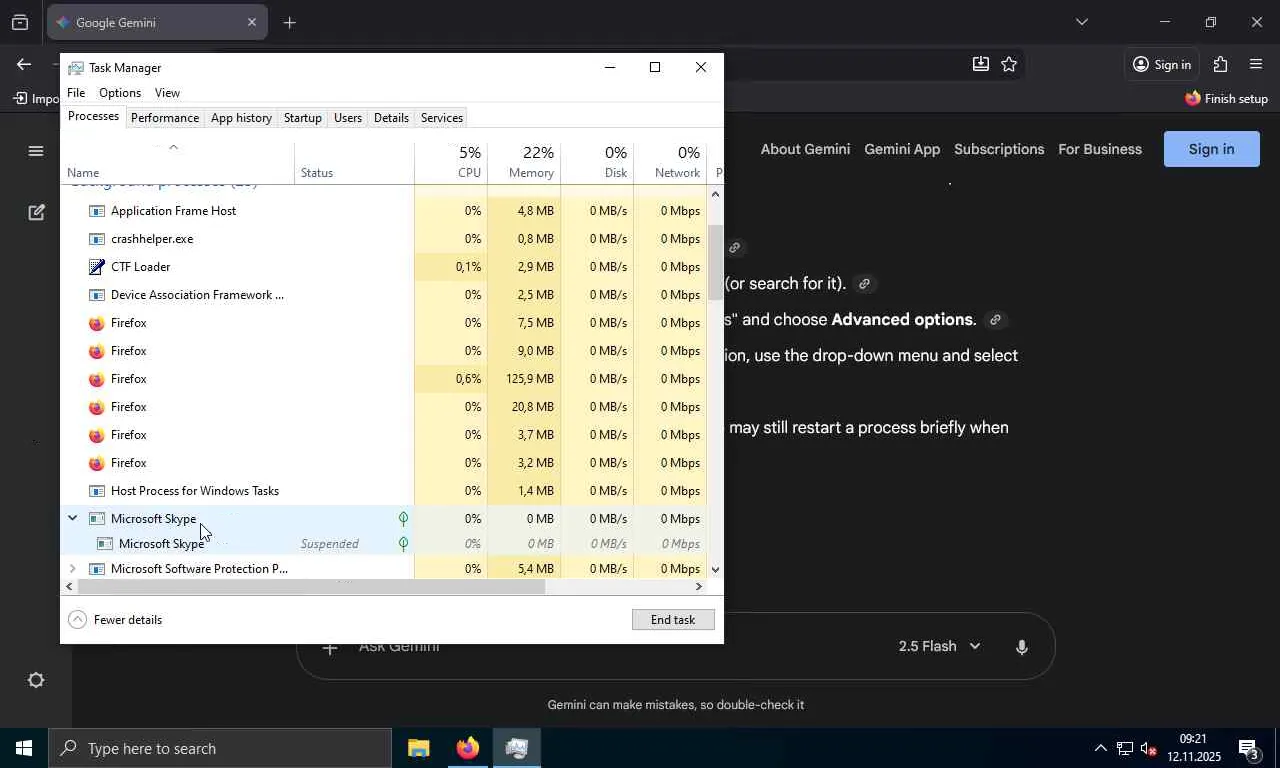Open File Explorer from the taskbar
Viewport: 1280px width, 768px height.
(x=418, y=748)
